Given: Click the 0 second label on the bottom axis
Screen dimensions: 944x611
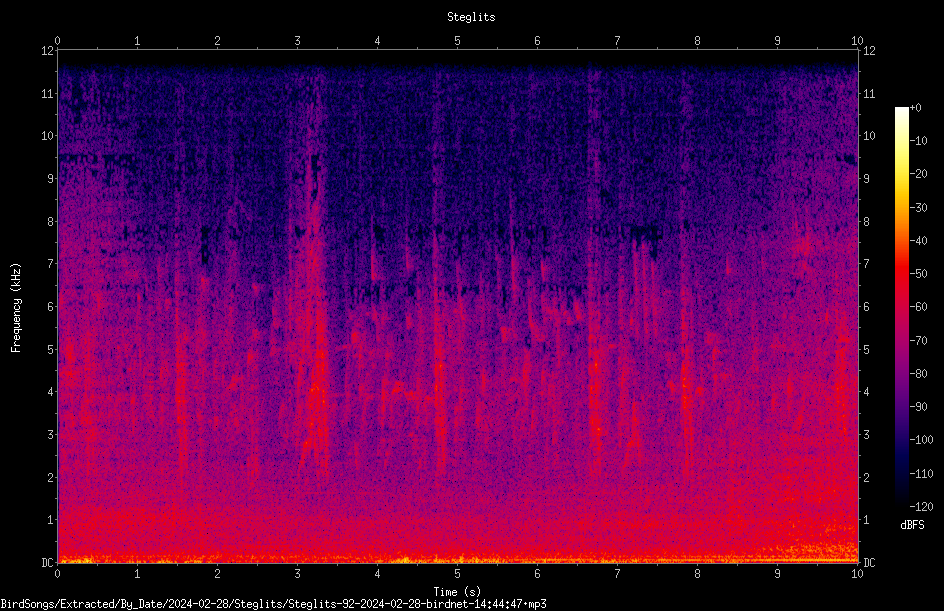Looking at the screenshot, I should click(57, 574).
